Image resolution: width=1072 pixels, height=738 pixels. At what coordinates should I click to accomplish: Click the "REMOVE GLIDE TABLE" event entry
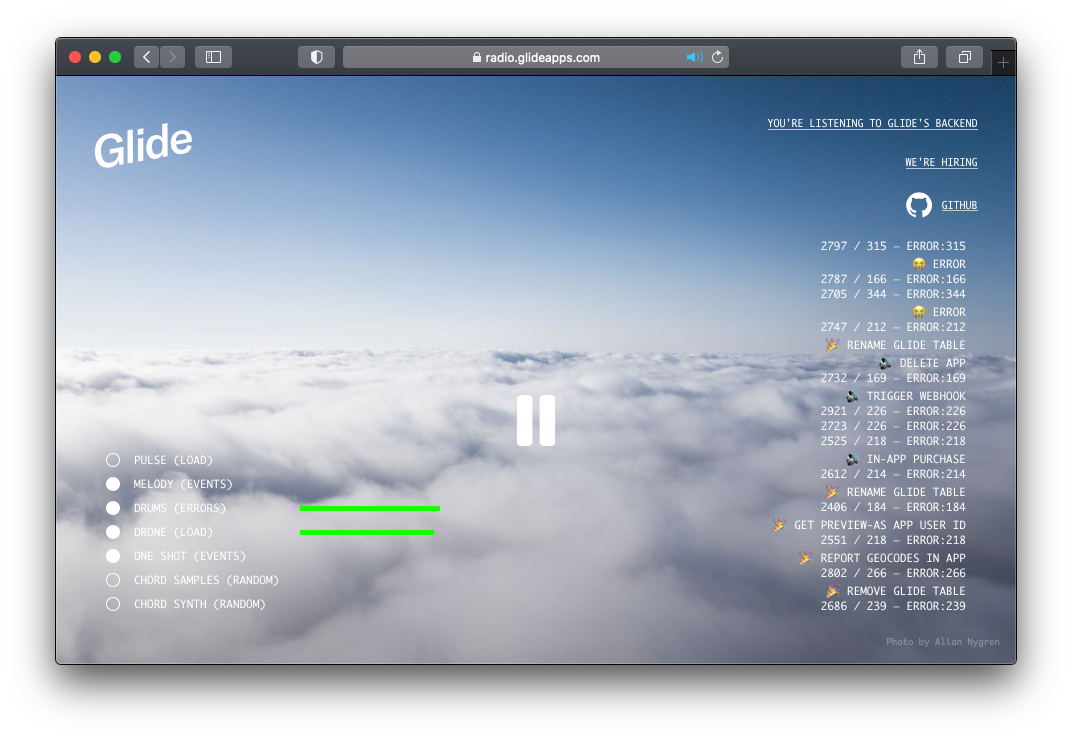coord(896,591)
